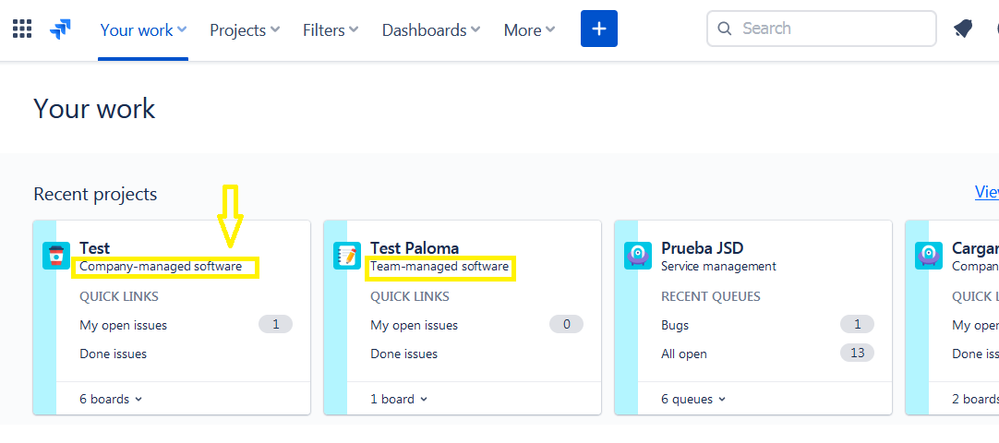Open the notifications bell icon
Image resolution: width=999 pixels, height=443 pixels.
(963, 29)
